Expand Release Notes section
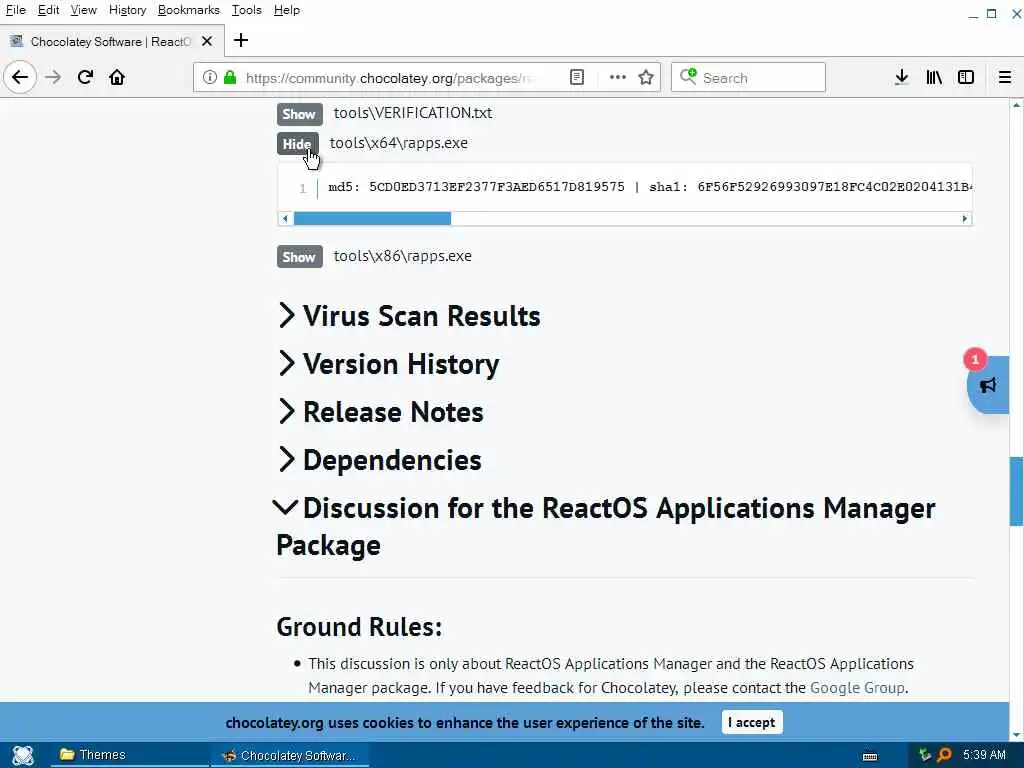 click(381, 412)
